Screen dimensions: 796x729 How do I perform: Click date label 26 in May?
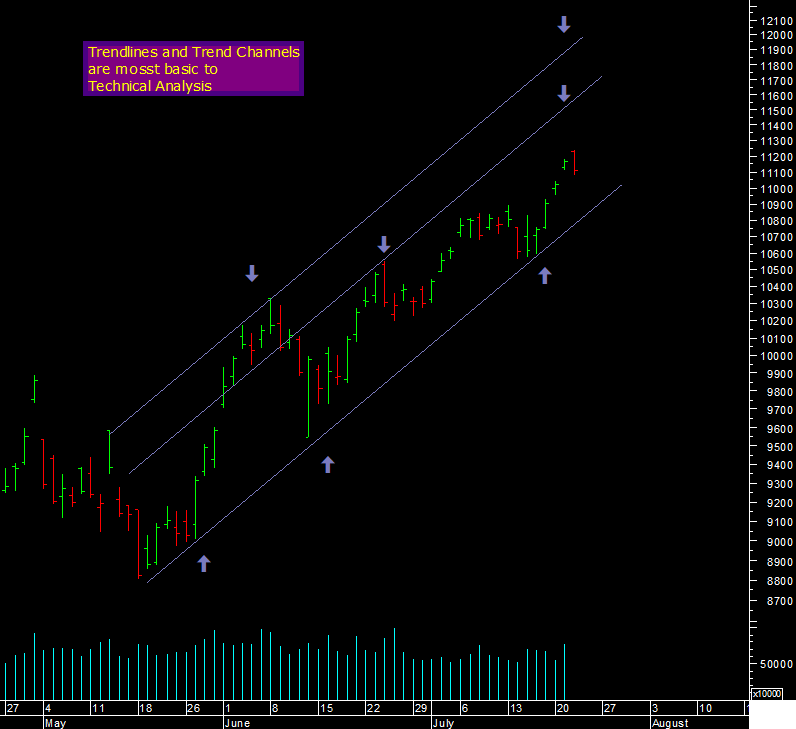pos(193,708)
